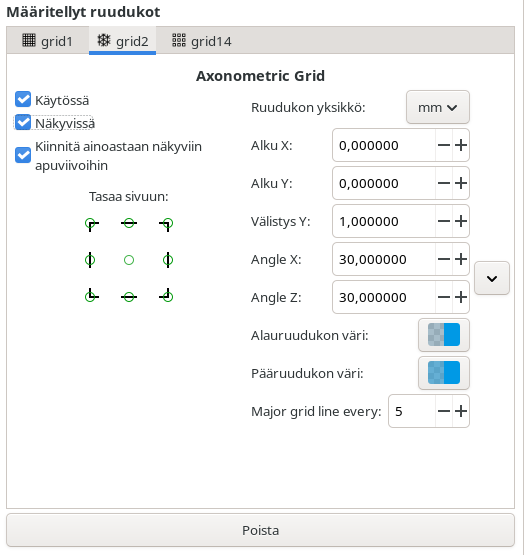Screen dimensions: 524x555
Task: Increase Alku X with plus button
Action: tap(461, 145)
